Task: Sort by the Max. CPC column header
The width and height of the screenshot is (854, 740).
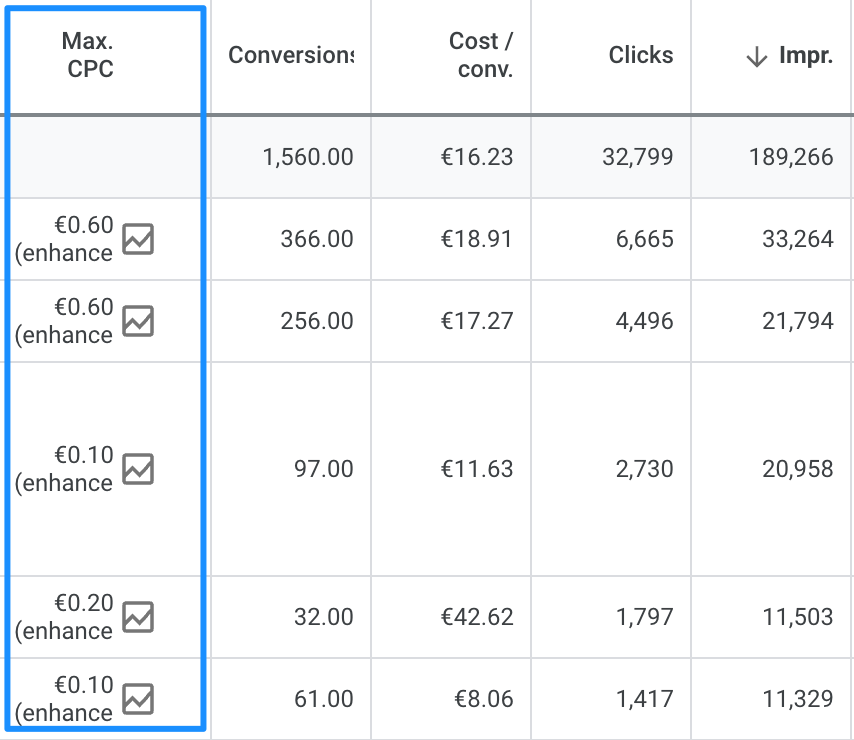Action: 88,55
